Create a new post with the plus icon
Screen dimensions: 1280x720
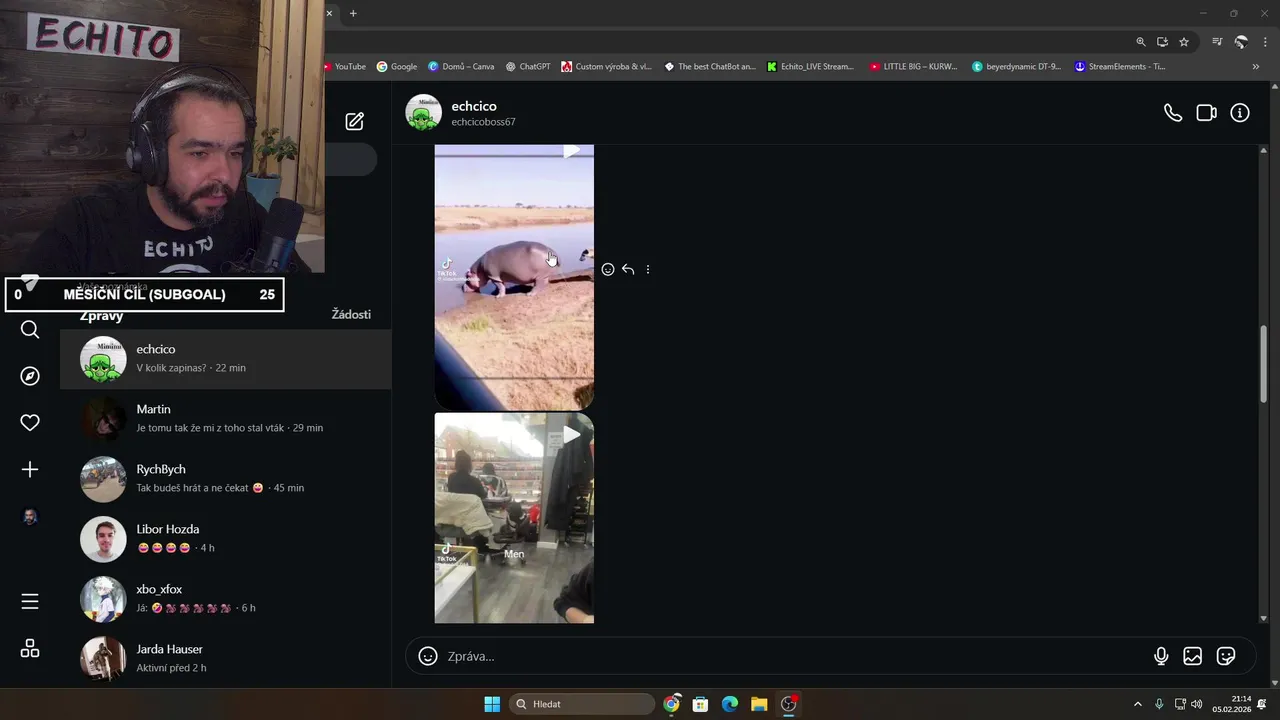(30, 470)
